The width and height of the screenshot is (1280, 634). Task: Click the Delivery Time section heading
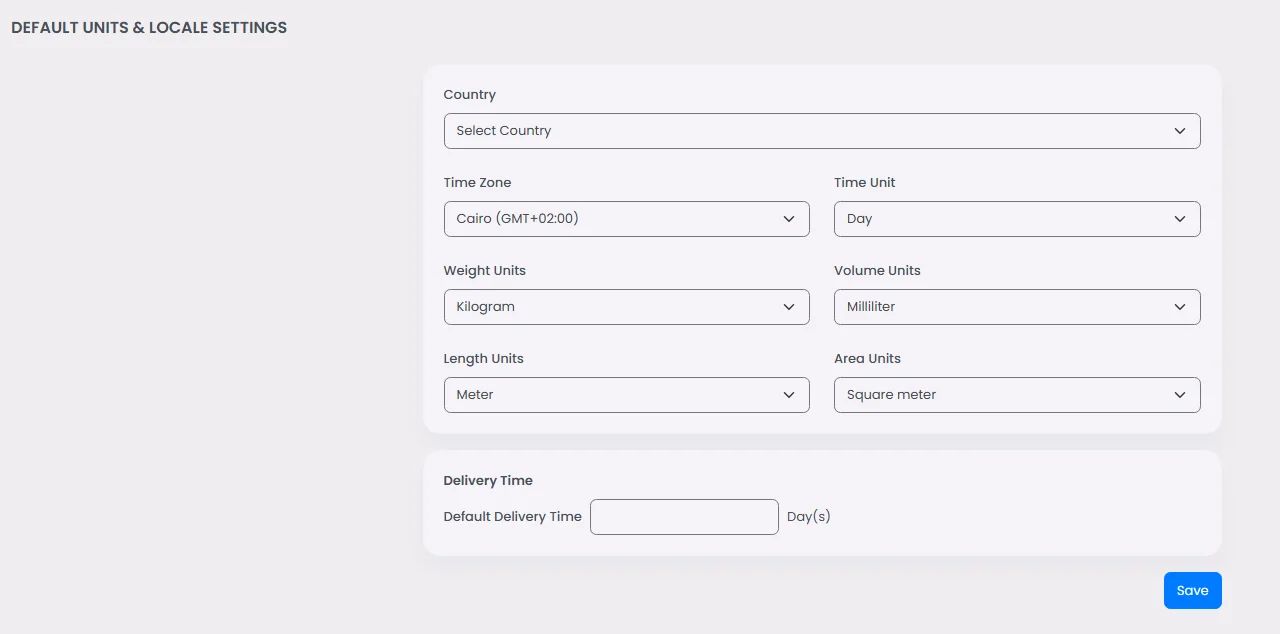[488, 481]
